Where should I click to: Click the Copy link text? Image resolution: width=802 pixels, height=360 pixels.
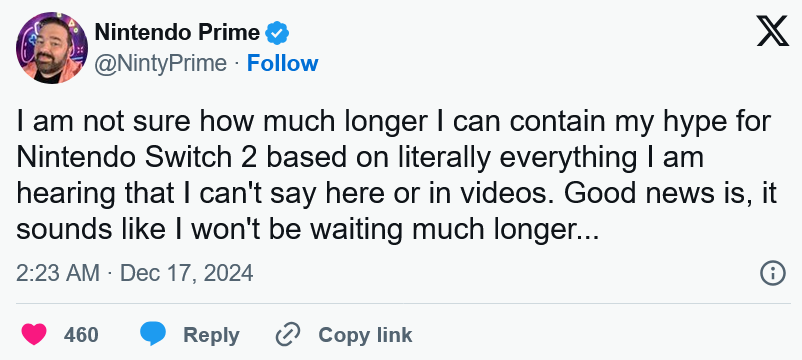click(365, 335)
